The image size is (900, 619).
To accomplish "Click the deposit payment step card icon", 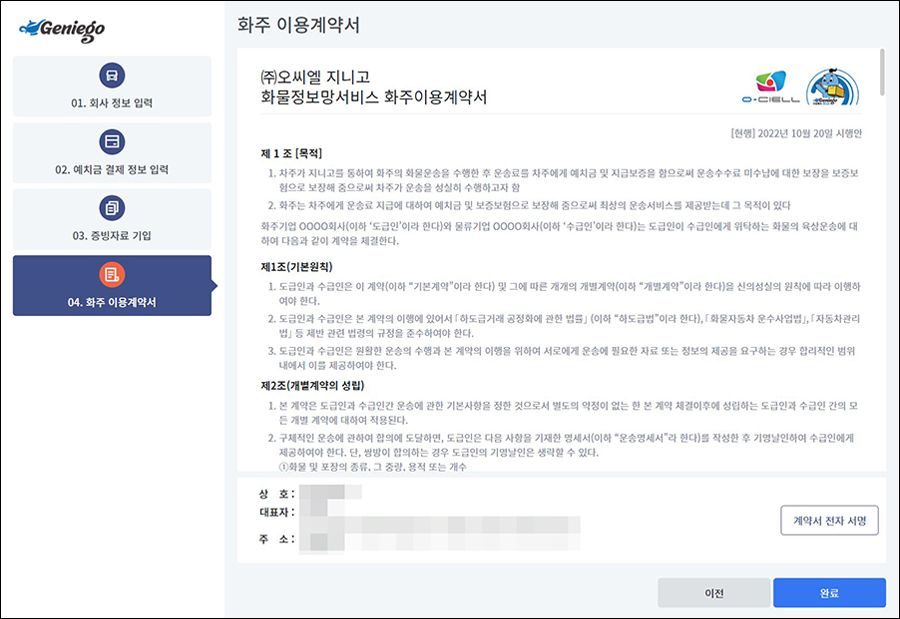I will pos(112,141).
